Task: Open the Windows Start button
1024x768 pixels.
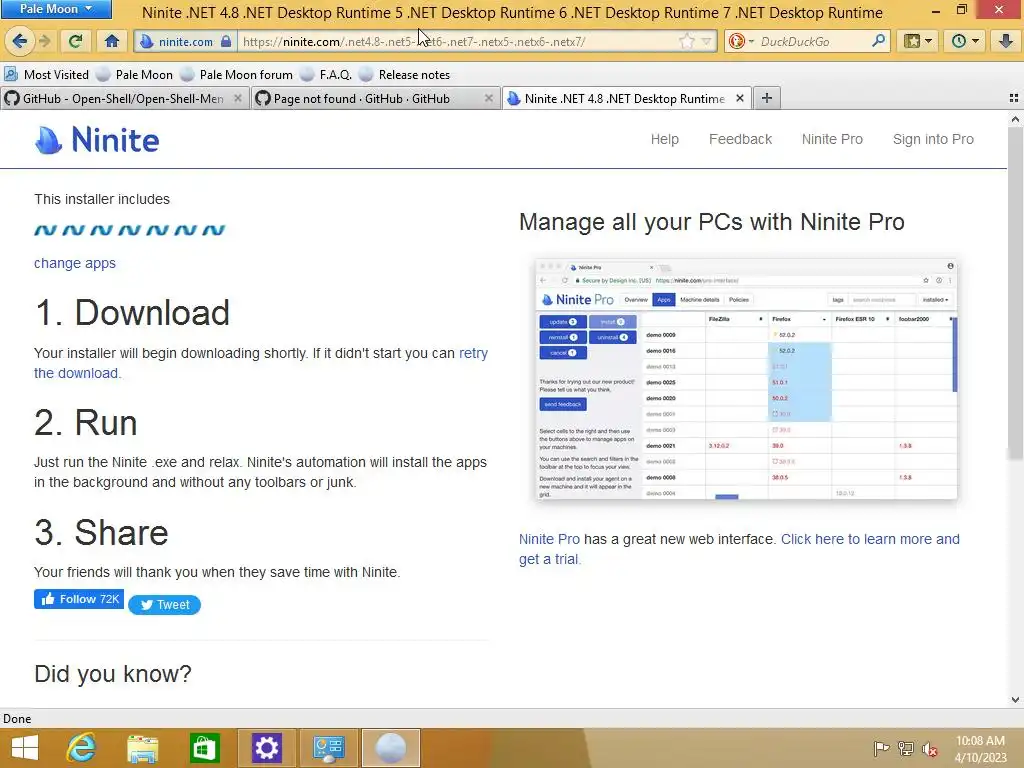Action: click(25, 748)
